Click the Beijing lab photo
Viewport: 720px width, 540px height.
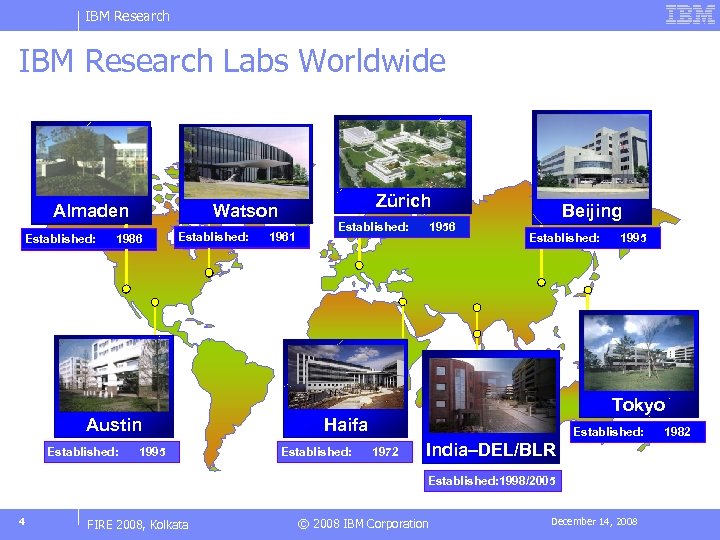[x=592, y=156]
